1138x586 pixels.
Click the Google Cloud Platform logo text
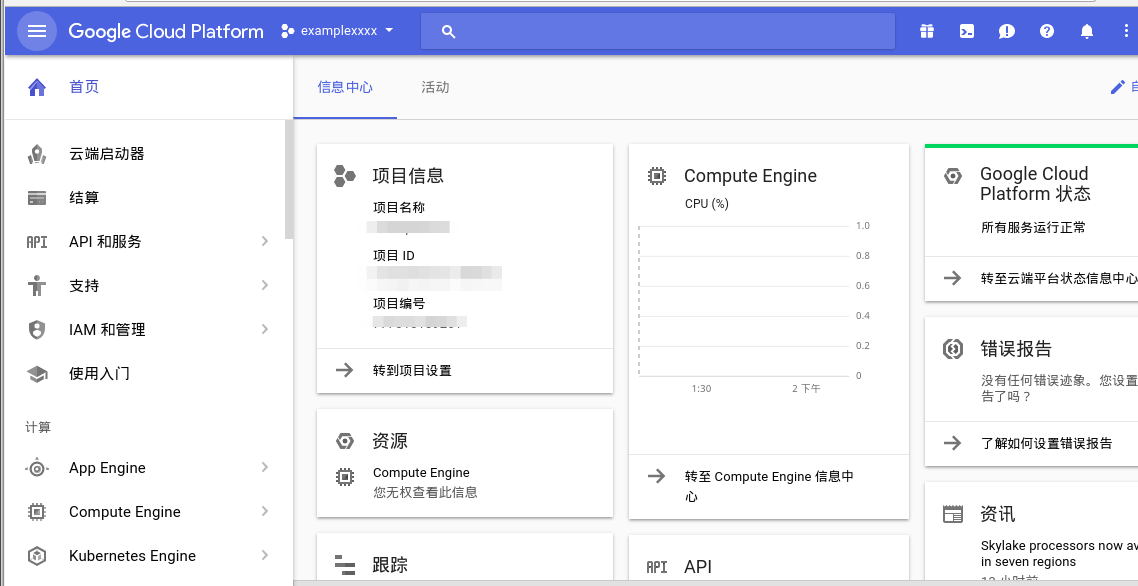[x=166, y=31]
